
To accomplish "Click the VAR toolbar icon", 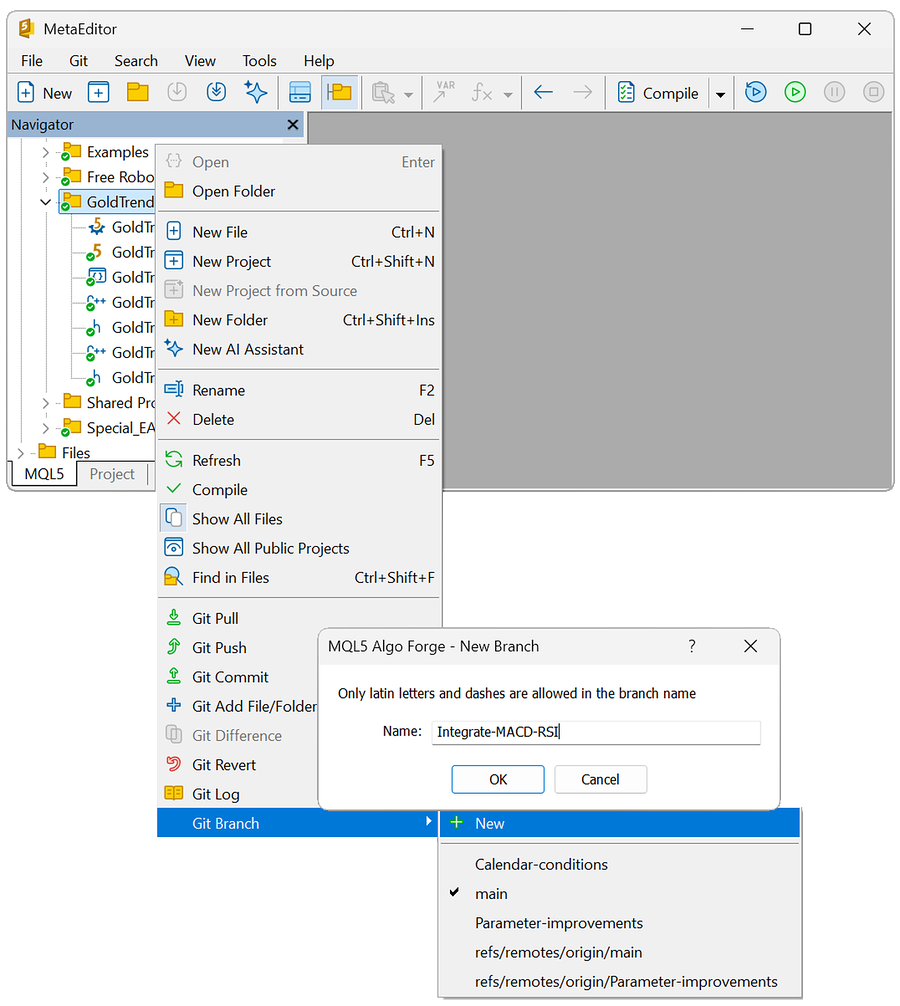I will (444, 92).
